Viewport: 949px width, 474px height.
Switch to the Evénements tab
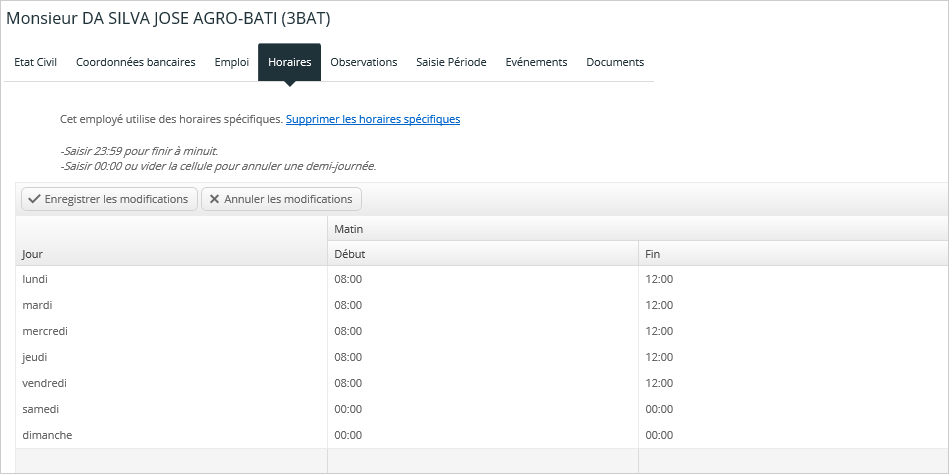[536, 62]
